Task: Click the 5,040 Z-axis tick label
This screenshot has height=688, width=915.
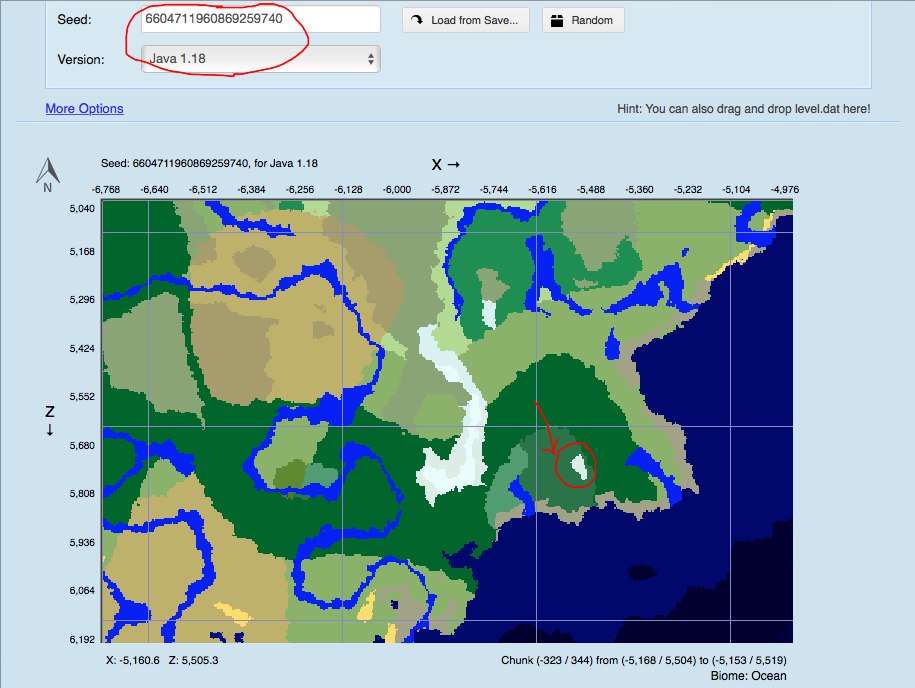Action: (x=82, y=209)
